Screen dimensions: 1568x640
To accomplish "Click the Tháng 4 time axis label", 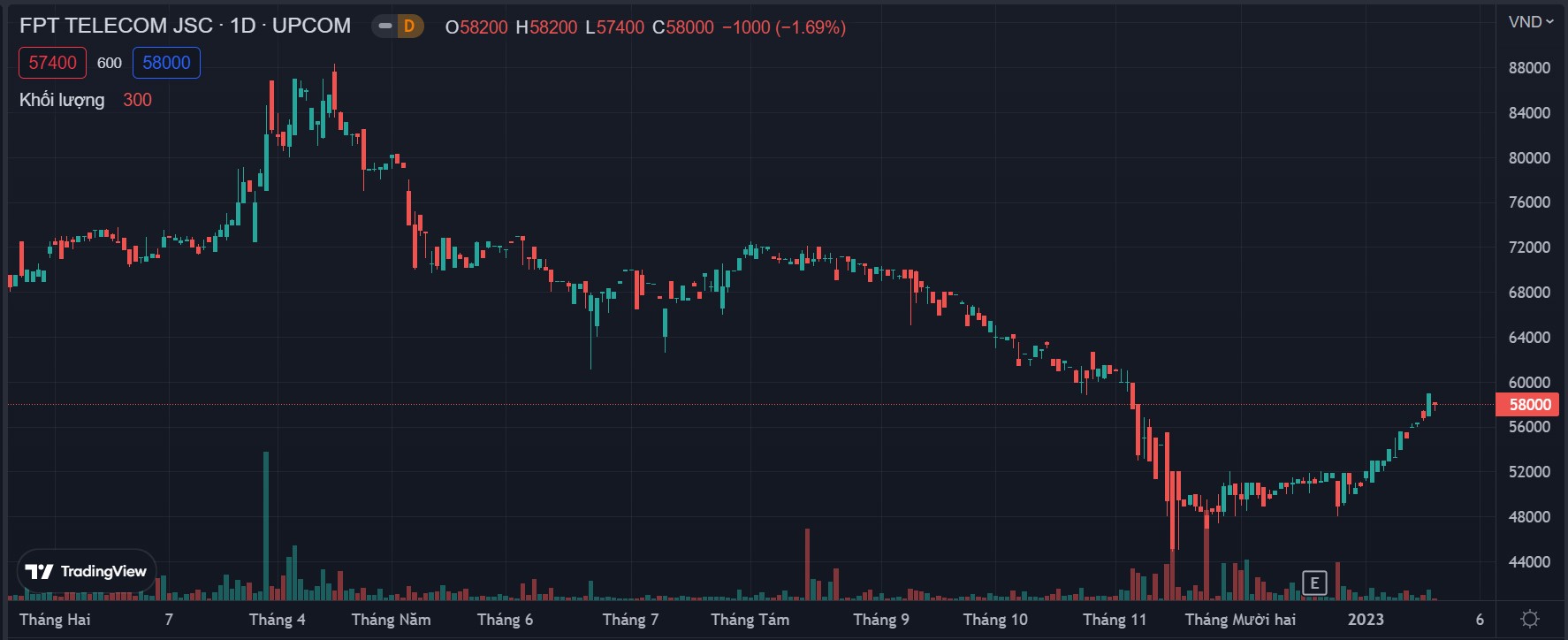I will [277, 620].
